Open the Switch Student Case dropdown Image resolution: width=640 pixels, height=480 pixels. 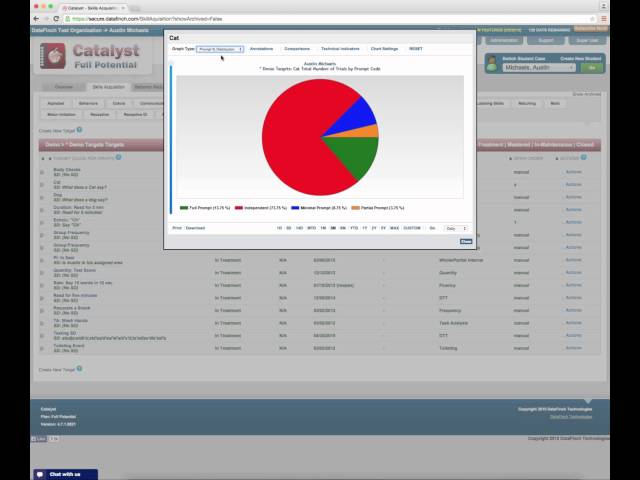[x=539, y=67]
